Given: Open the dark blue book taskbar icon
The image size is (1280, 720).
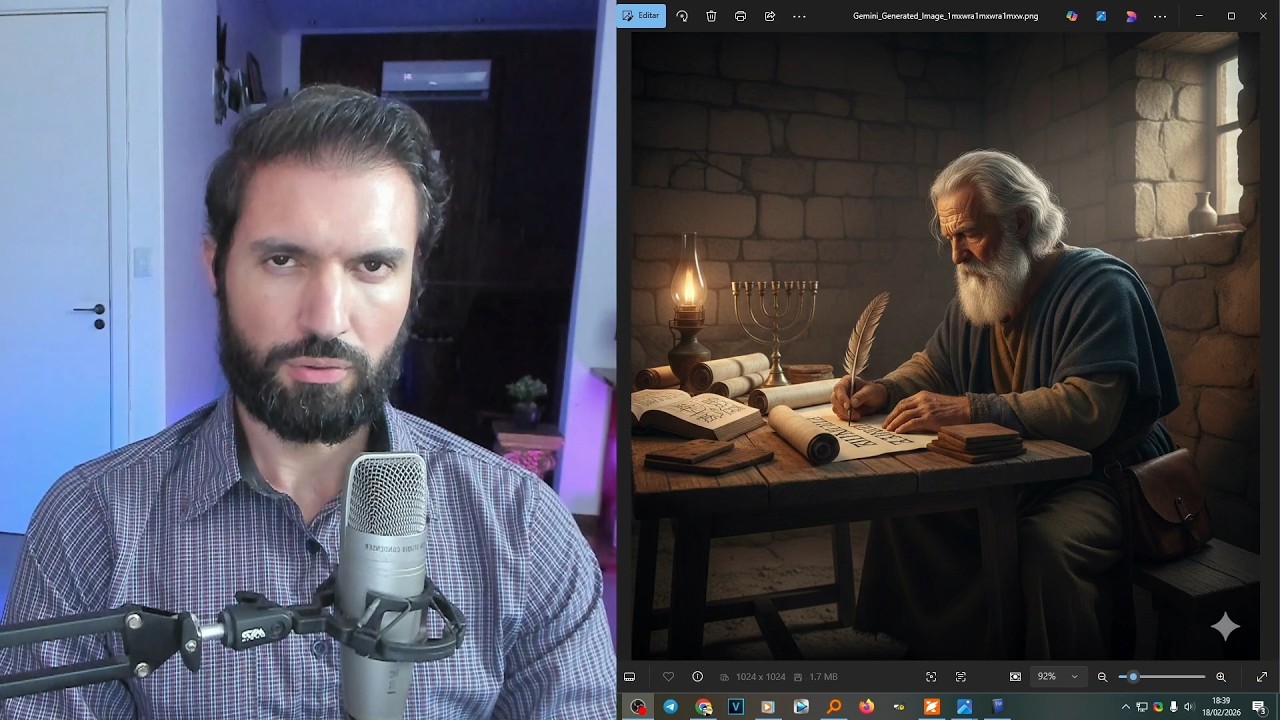Looking at the screenshot, I should [997, 707].
